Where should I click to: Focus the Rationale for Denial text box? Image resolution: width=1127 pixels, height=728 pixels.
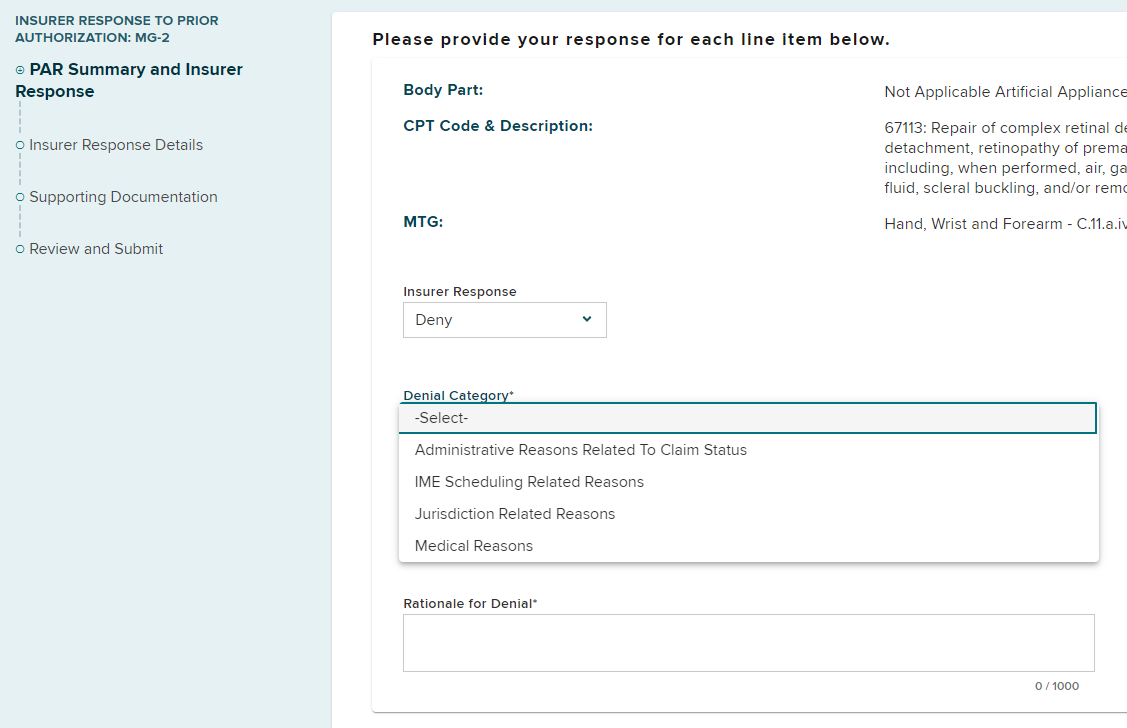coord(748,643)
